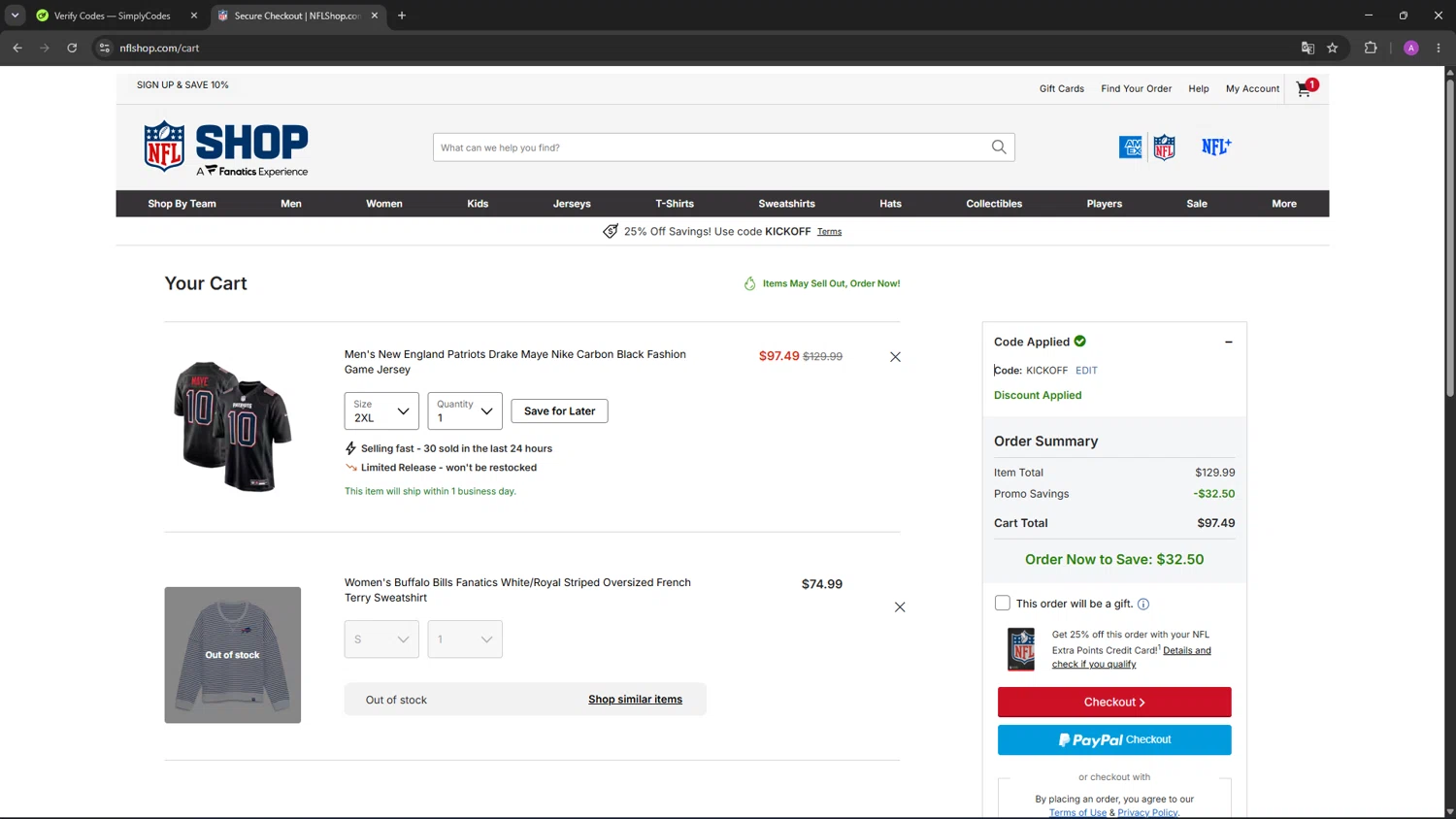Open the Sweatshirts menu
Screen dimensions: 1456x819
click(x=787, y=204)
